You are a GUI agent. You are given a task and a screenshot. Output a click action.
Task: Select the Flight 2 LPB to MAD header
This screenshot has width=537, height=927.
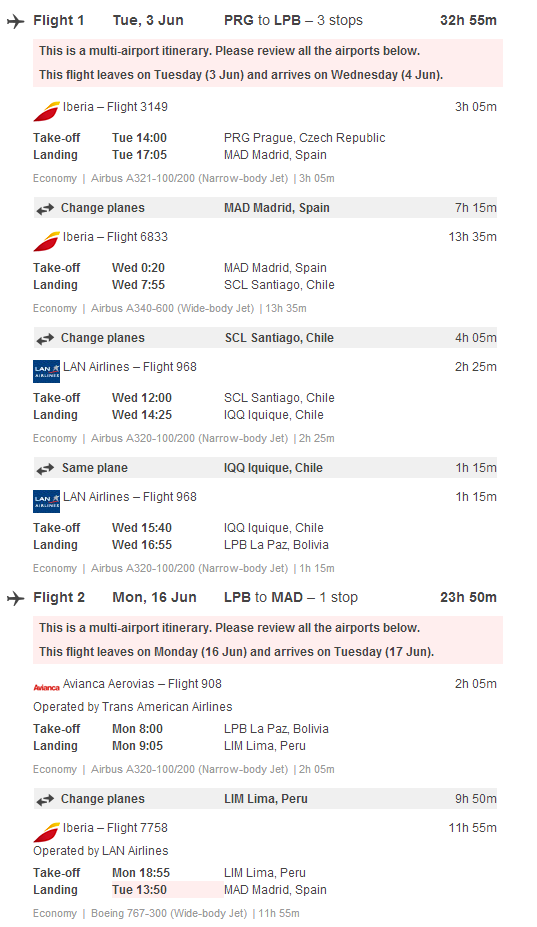[265, 598]
